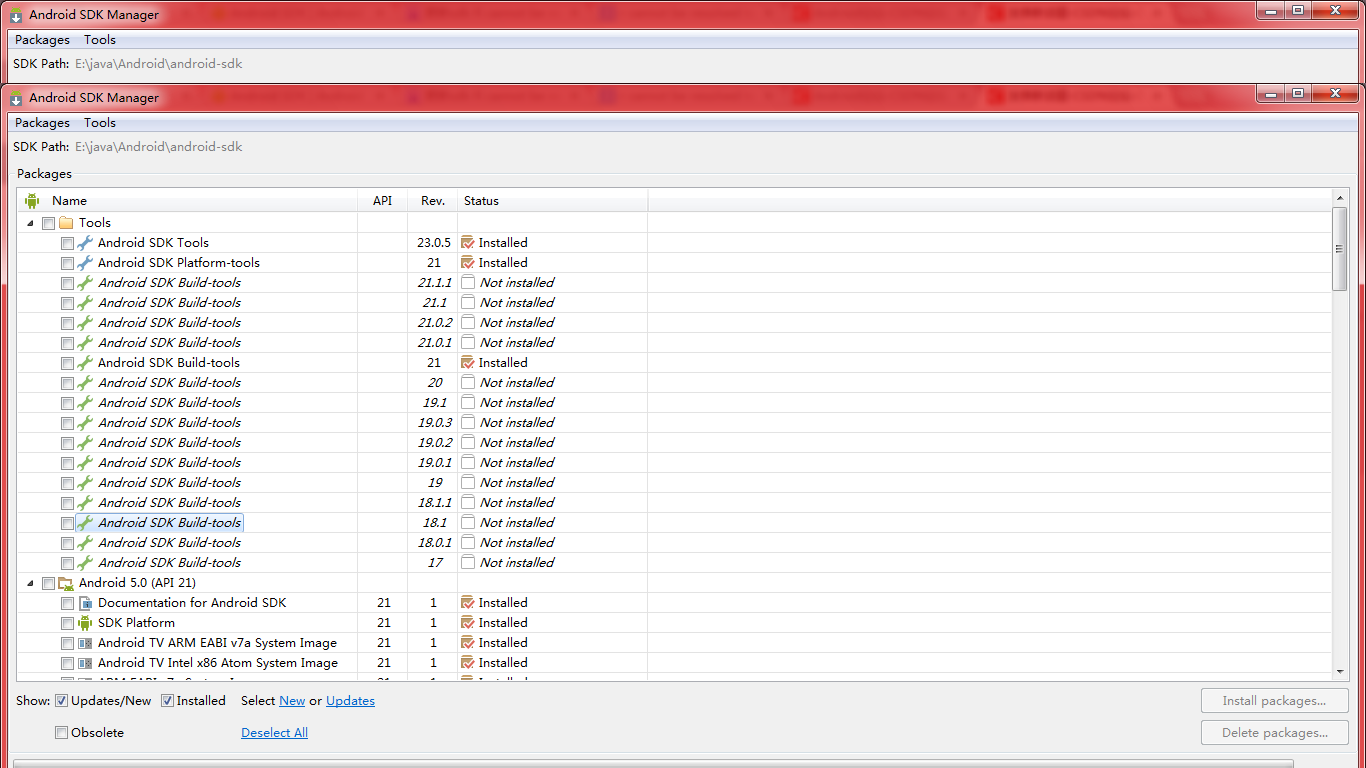Screen dimensions: 1366x768
Task: Click the Installed status icon for SDK Tools
Action: [467, 242]
